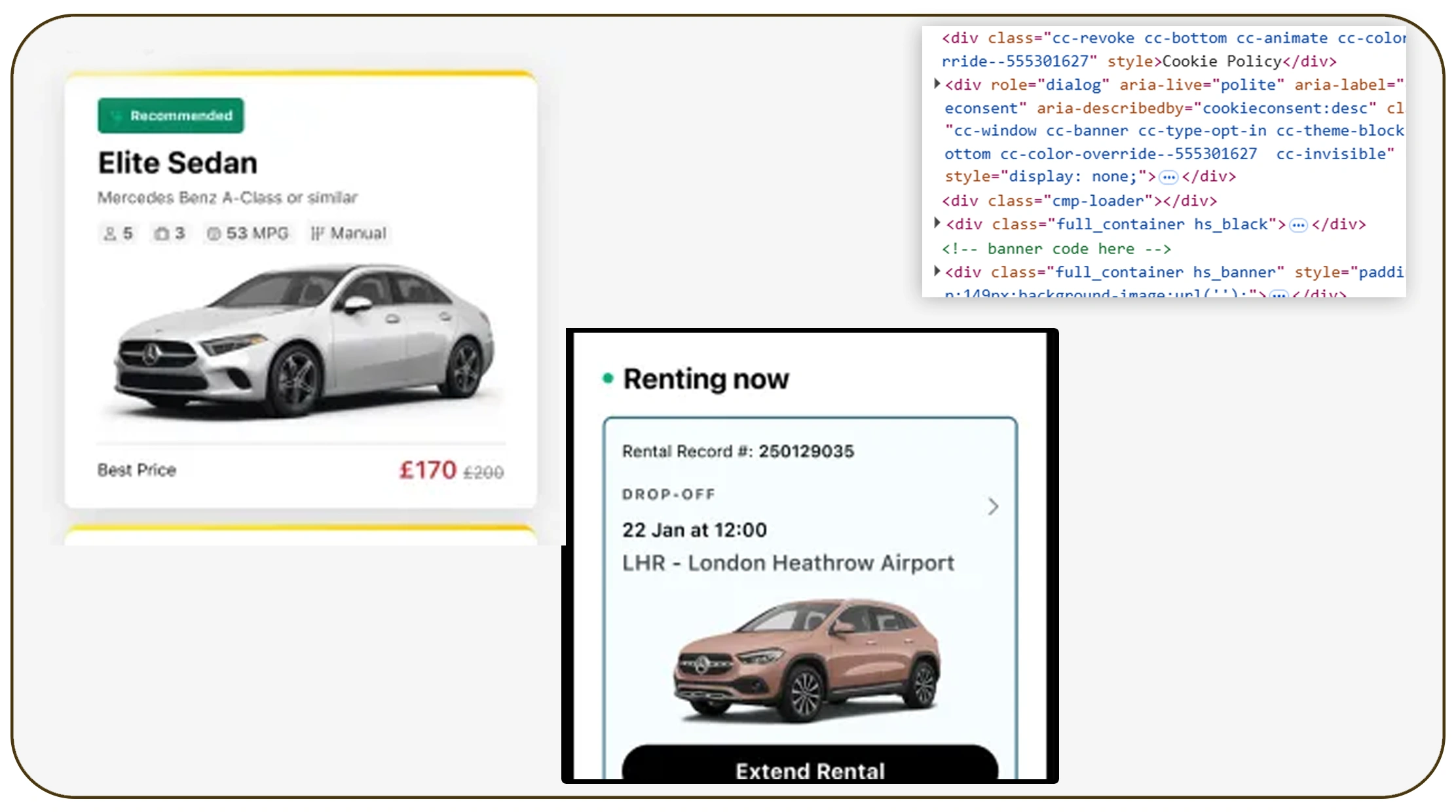This screenshot has height=812, width=1456.
Task: Click ellipsis badge in hs_black div
Action: (1297, 225)
